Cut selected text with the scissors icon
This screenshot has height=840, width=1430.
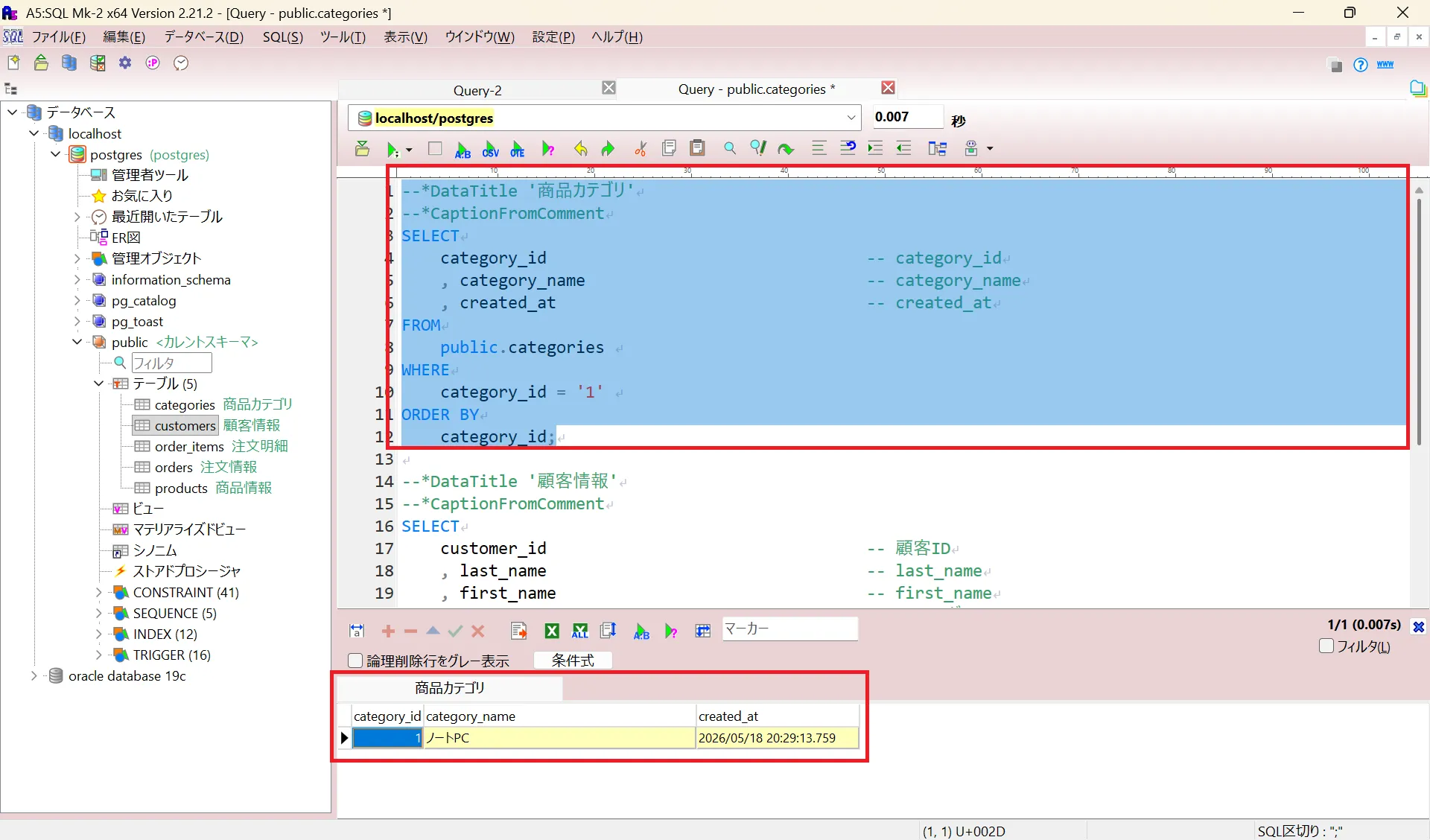(641, 149)
